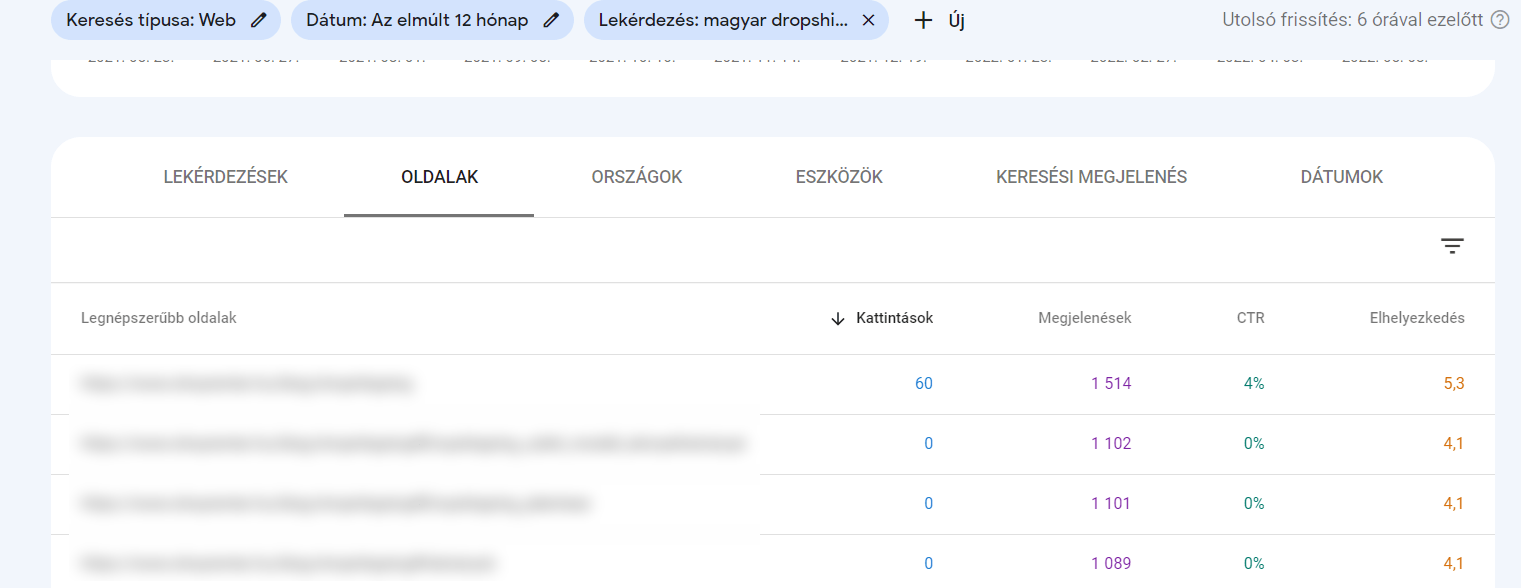Screen dimensions: 1521x588
Task: Select the Oldalak tab
Action: [x=439, y=177]
